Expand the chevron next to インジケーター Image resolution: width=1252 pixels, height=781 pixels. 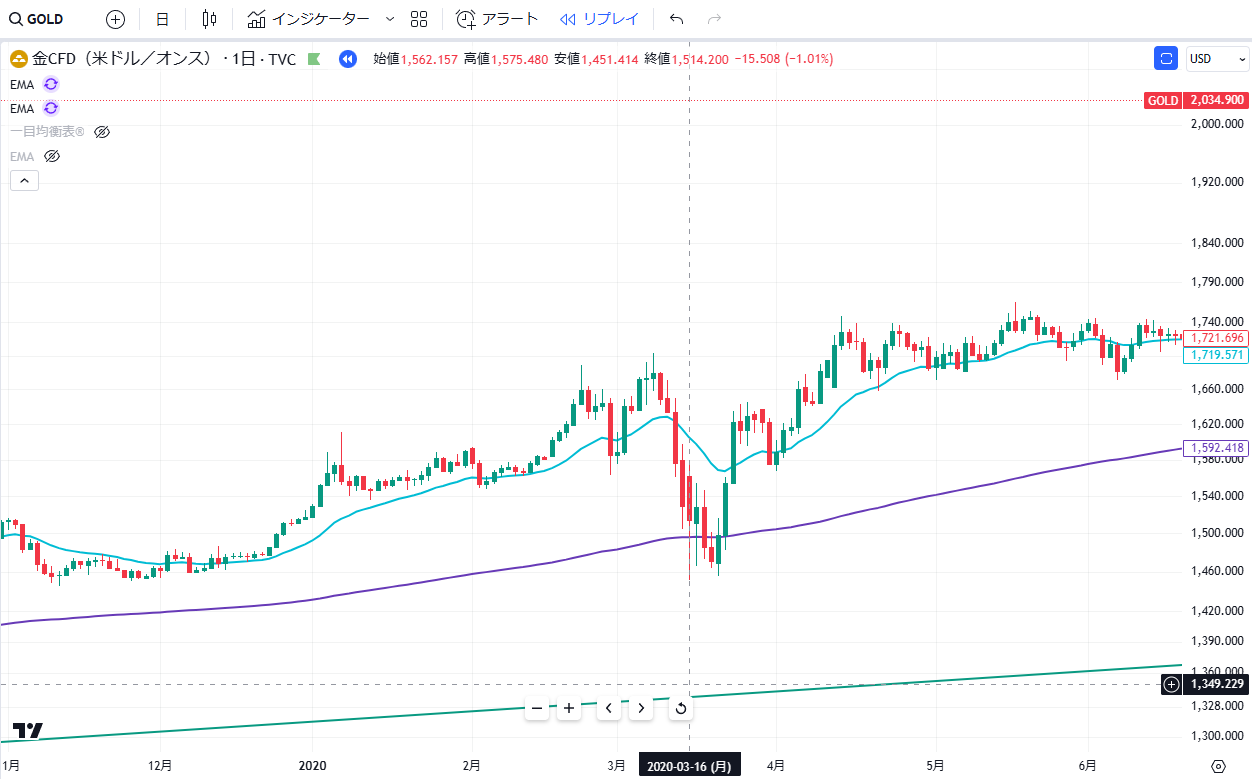(390, 19)
